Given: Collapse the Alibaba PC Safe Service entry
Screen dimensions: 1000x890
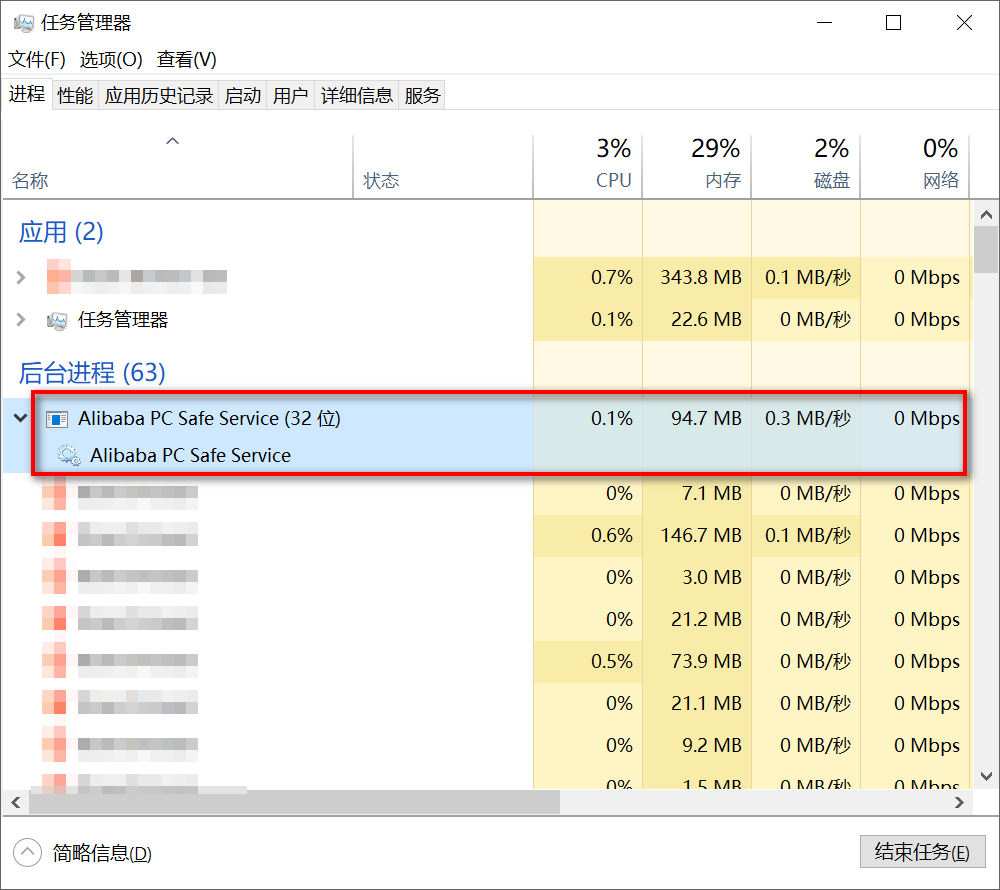Looking at the screenshot, I should pyautogui.click(x=20, y=418).
